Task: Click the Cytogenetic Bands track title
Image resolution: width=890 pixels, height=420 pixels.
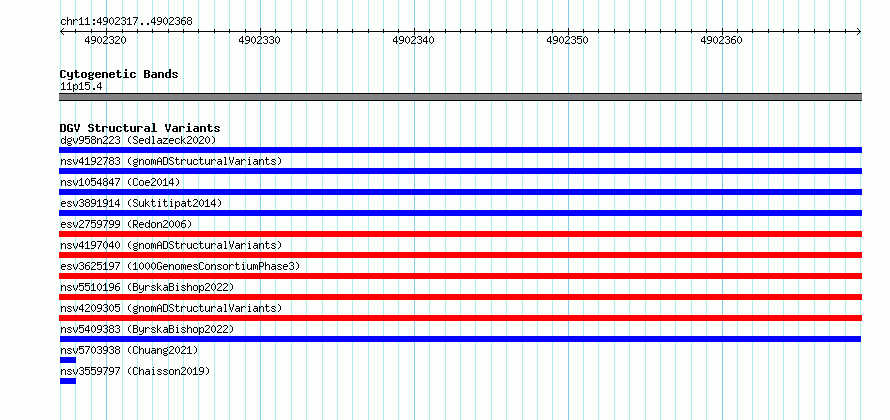Action: 119,74
